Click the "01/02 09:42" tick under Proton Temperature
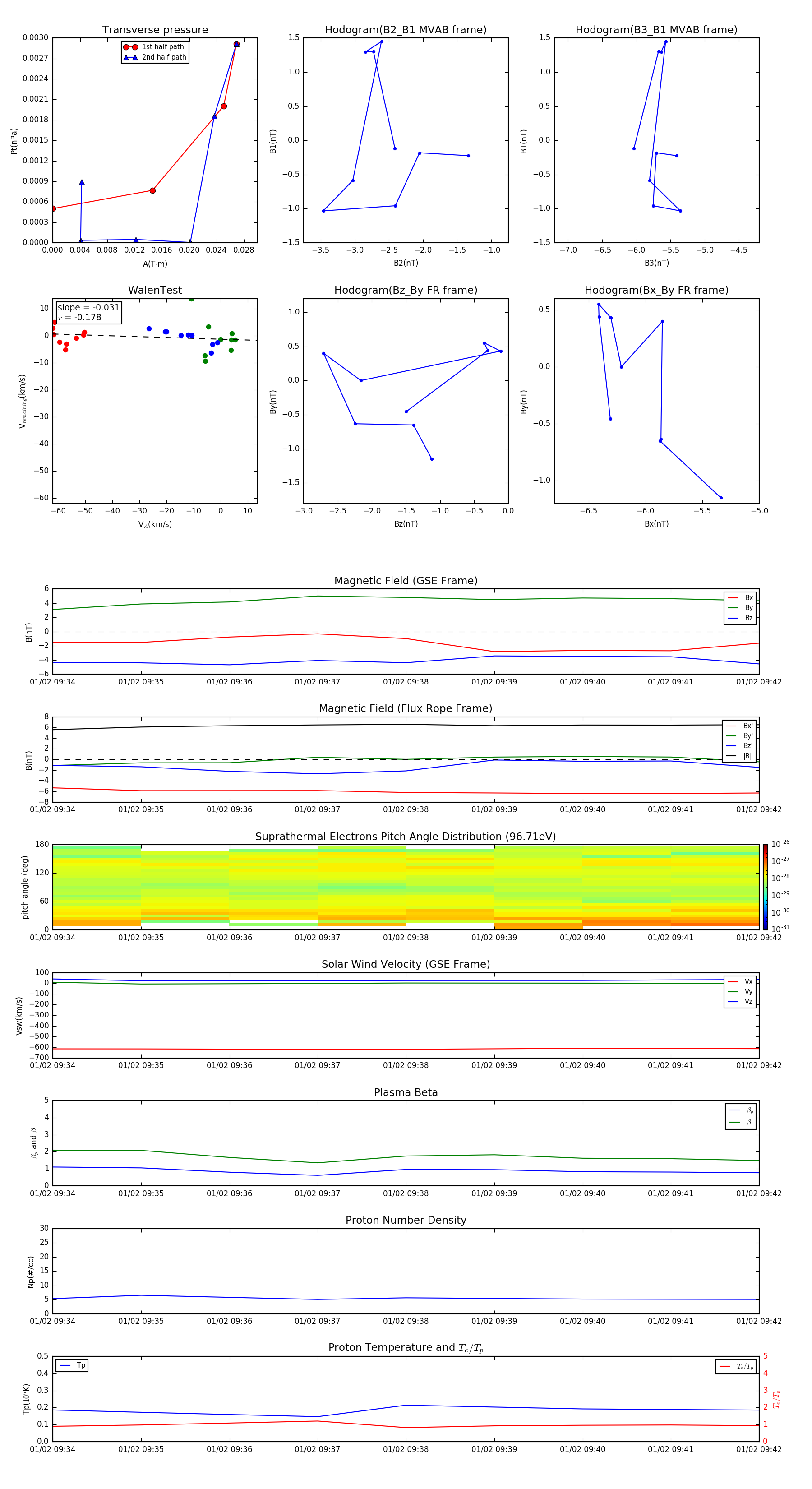812x1489 pixels. point(759,1449)
